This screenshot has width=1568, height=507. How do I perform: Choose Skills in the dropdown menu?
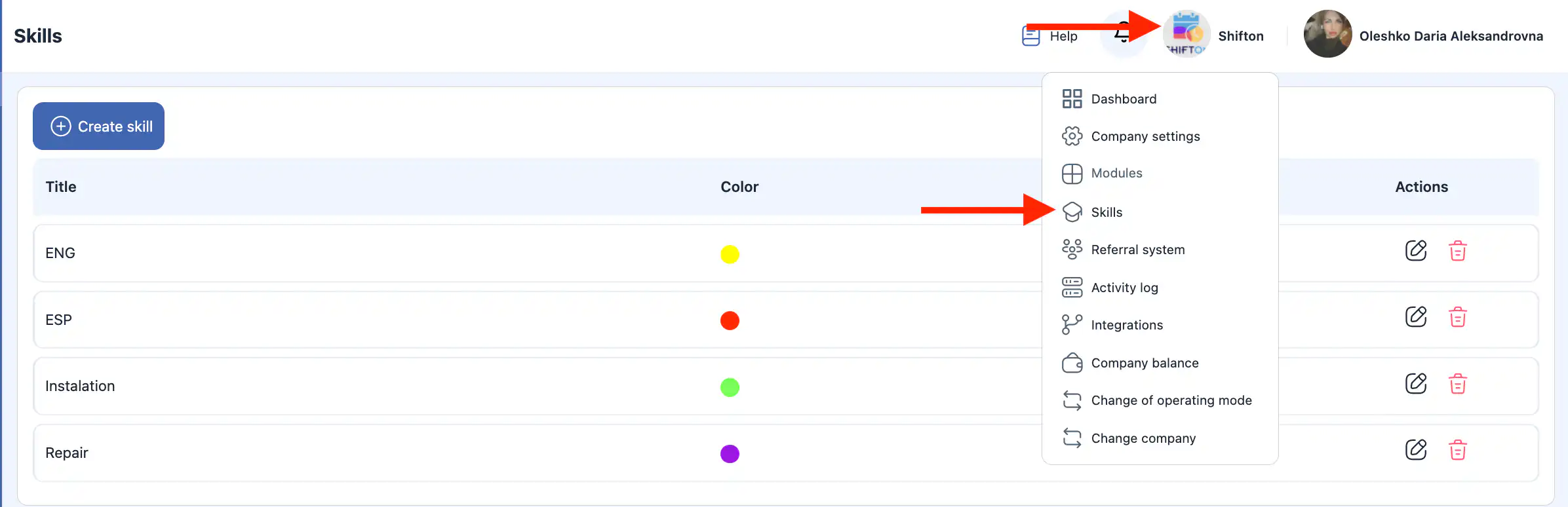1106,212
